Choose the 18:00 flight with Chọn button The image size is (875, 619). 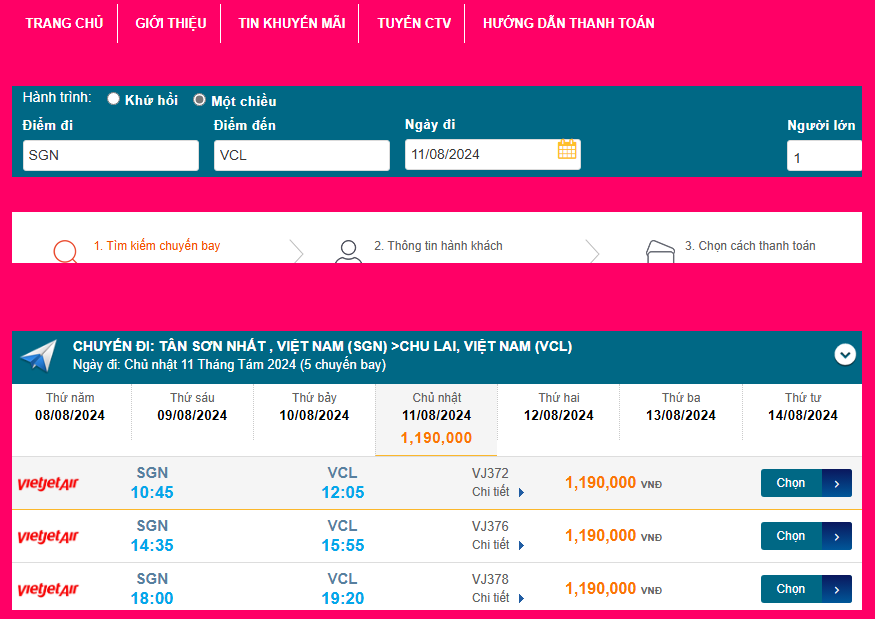tap(805, 589)
